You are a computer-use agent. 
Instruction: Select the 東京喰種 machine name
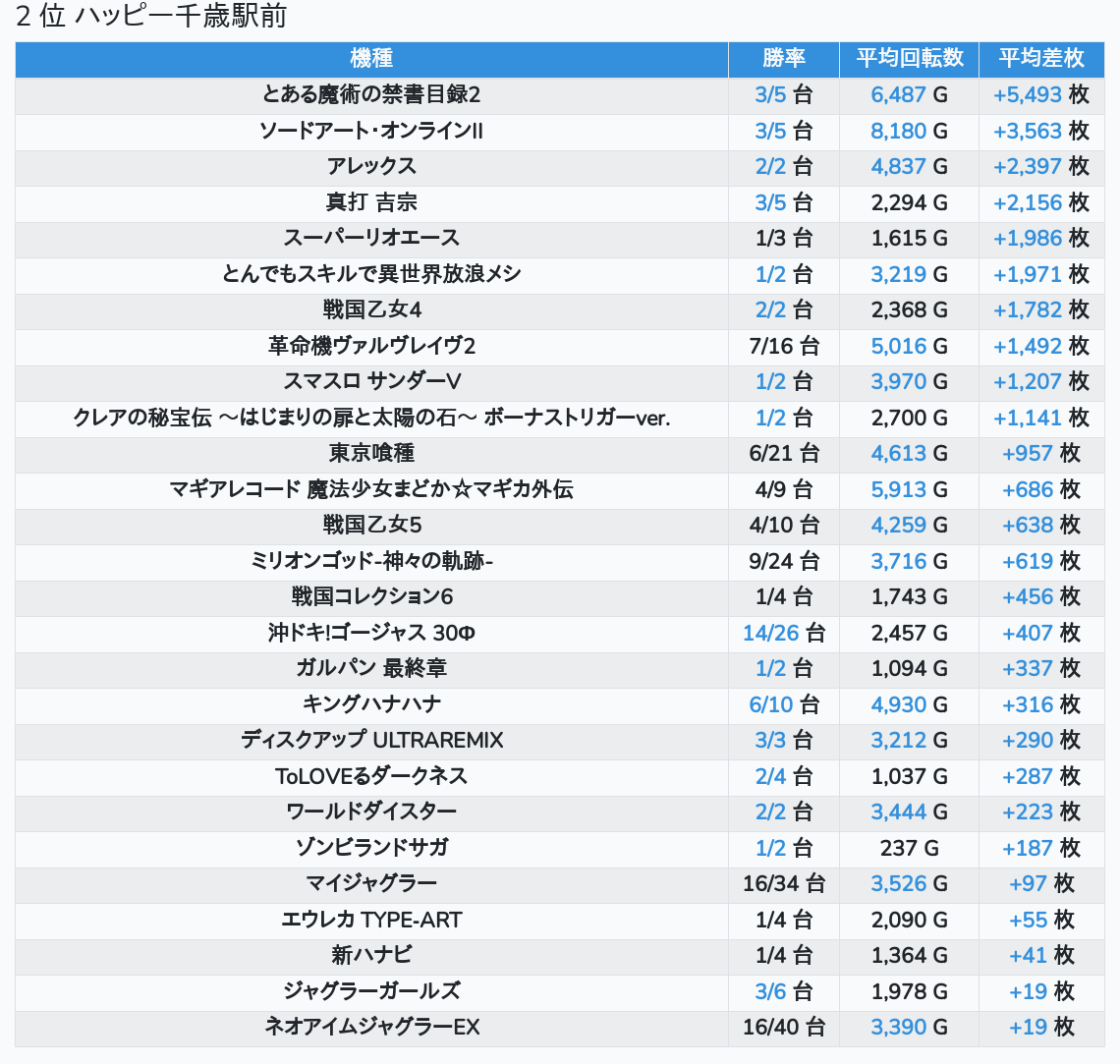[x=371, y=454]
